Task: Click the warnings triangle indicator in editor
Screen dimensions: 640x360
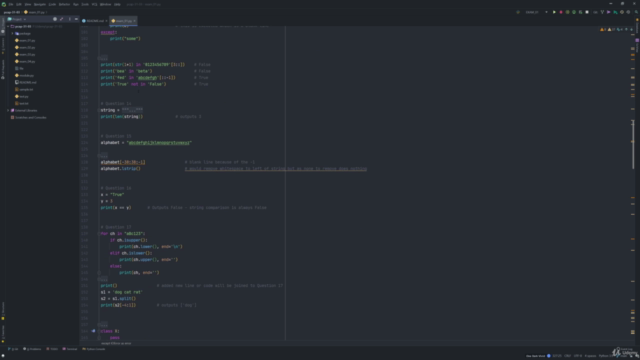Action: 611,29
